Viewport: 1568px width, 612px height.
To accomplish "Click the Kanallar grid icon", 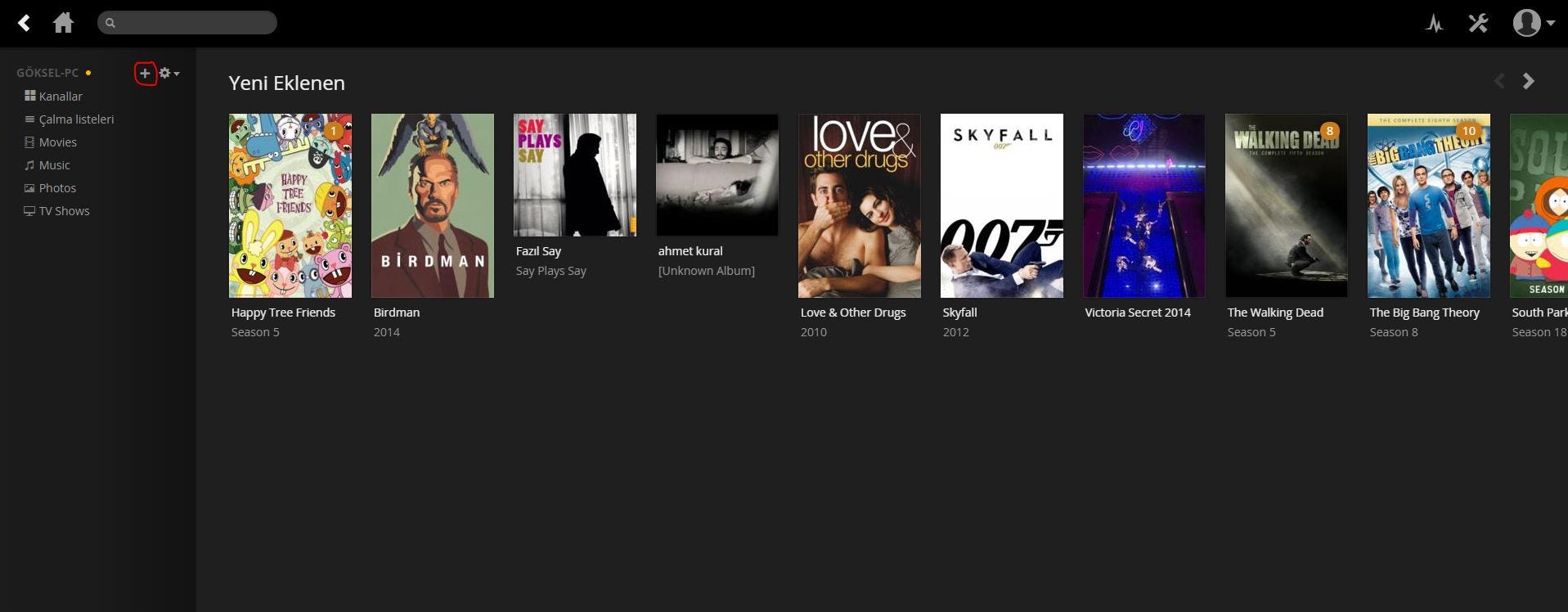I will coord(29,96).
